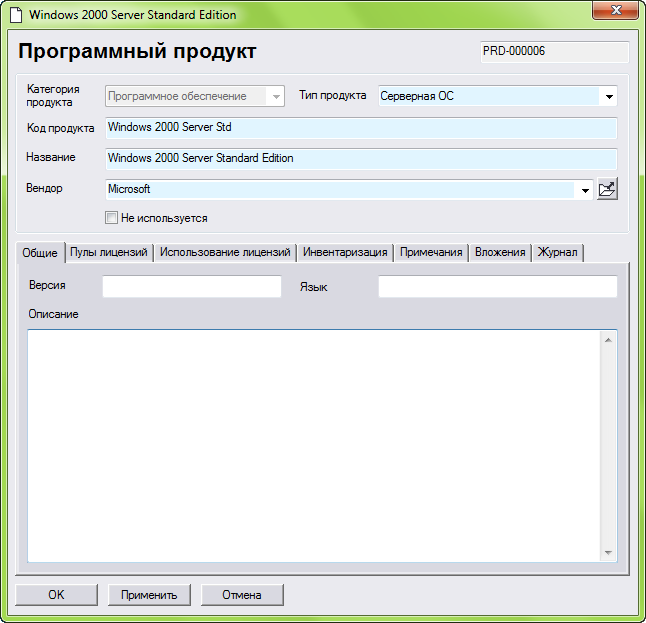Click the "Язык" input field
This screenshot has width=646, height=623.
pyautogui.click(x=498, y=286)
